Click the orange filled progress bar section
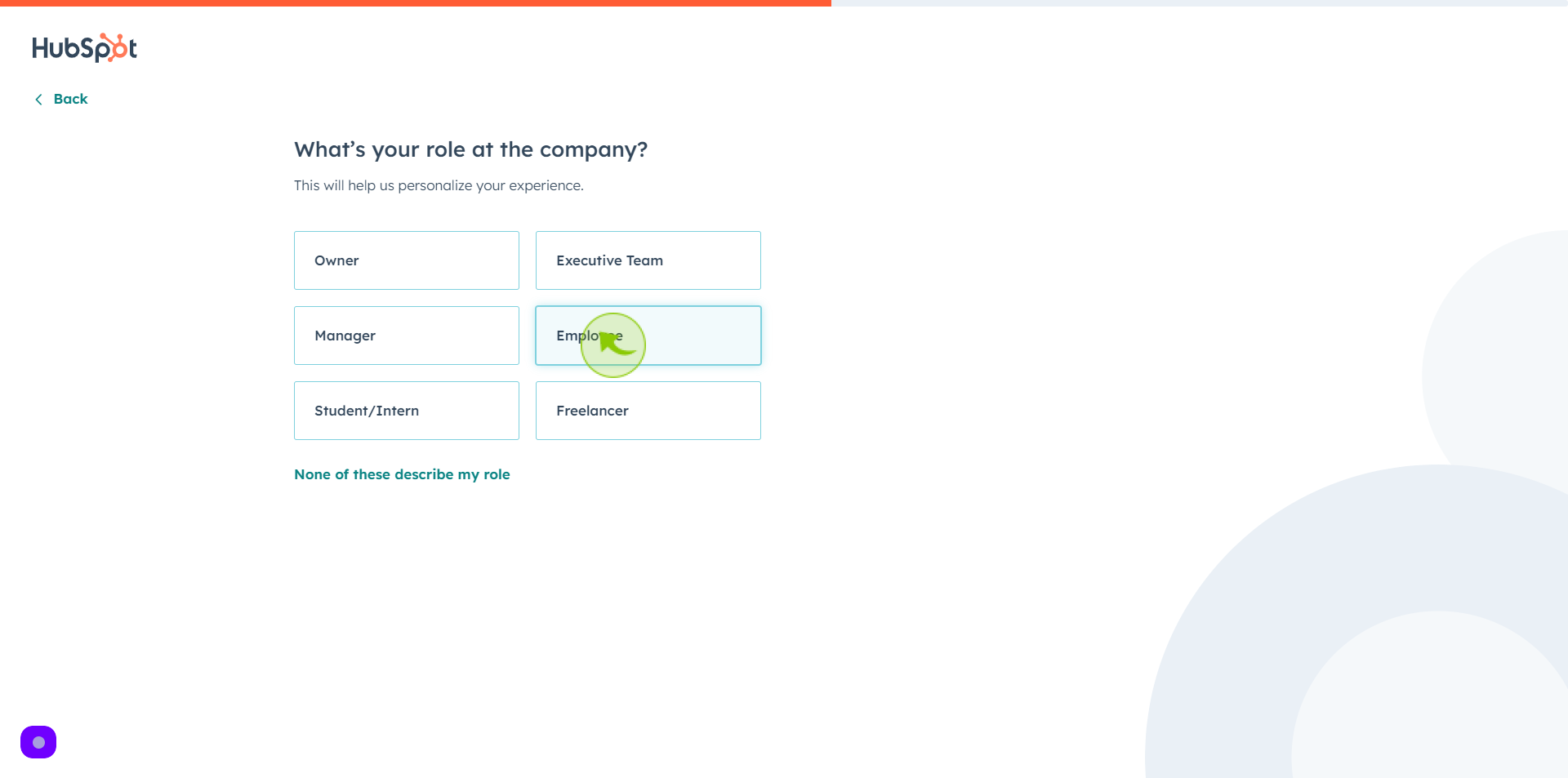This screenshot has width=1568, height=778. [x=416, y=3]
